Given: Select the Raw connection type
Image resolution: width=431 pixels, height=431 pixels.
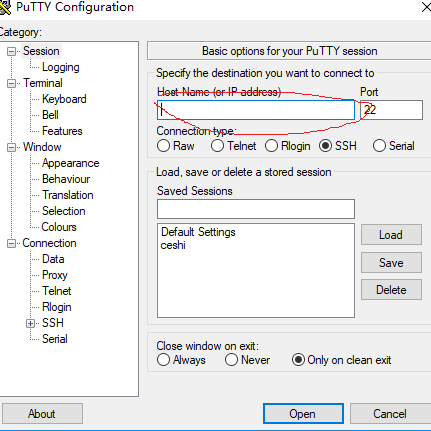Looking at the screenshot, I should click(163, 146).
